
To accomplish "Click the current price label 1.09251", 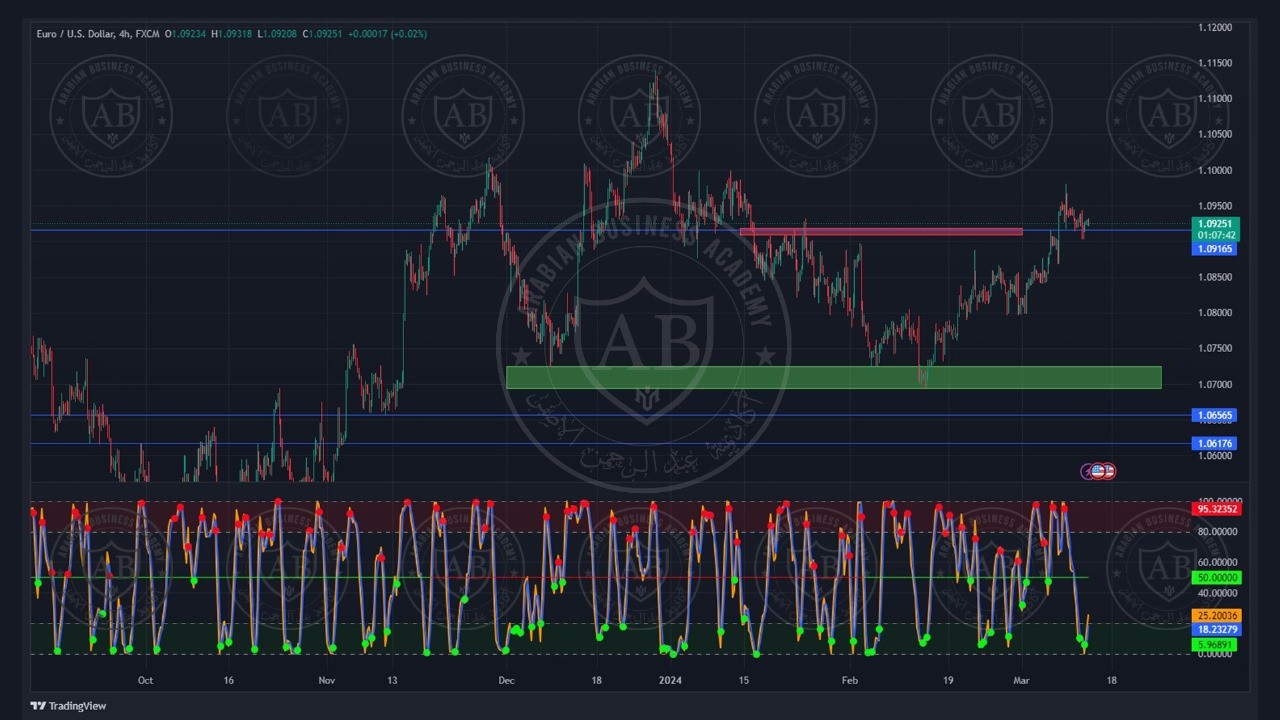I will (1216, 224).
